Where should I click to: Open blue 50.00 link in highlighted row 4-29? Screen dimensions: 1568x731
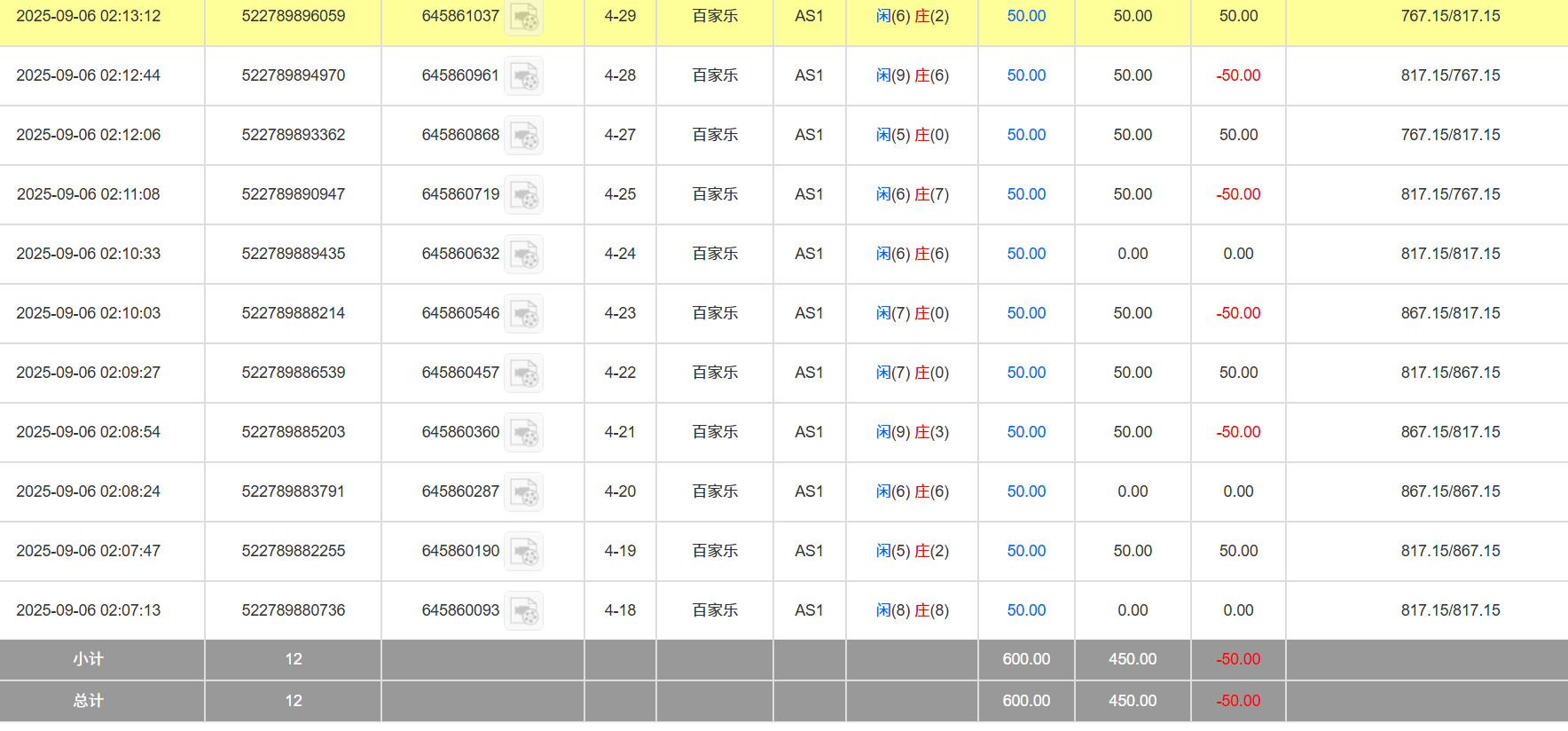pos(1026,16)
